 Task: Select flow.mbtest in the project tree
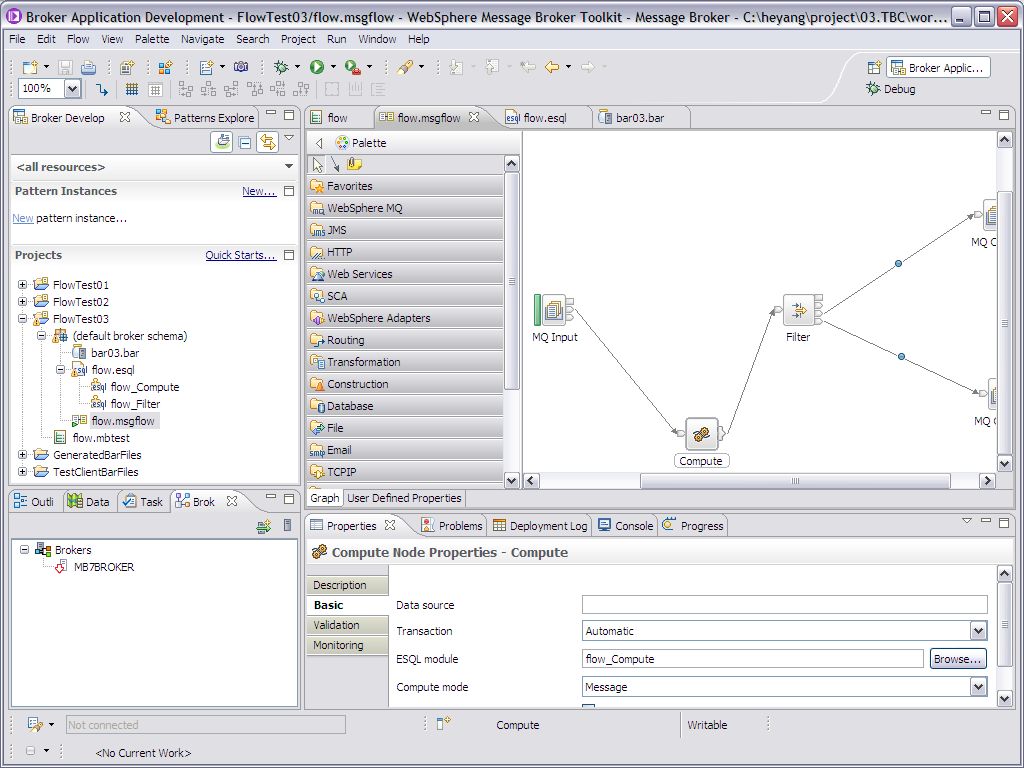click(101, 438)
